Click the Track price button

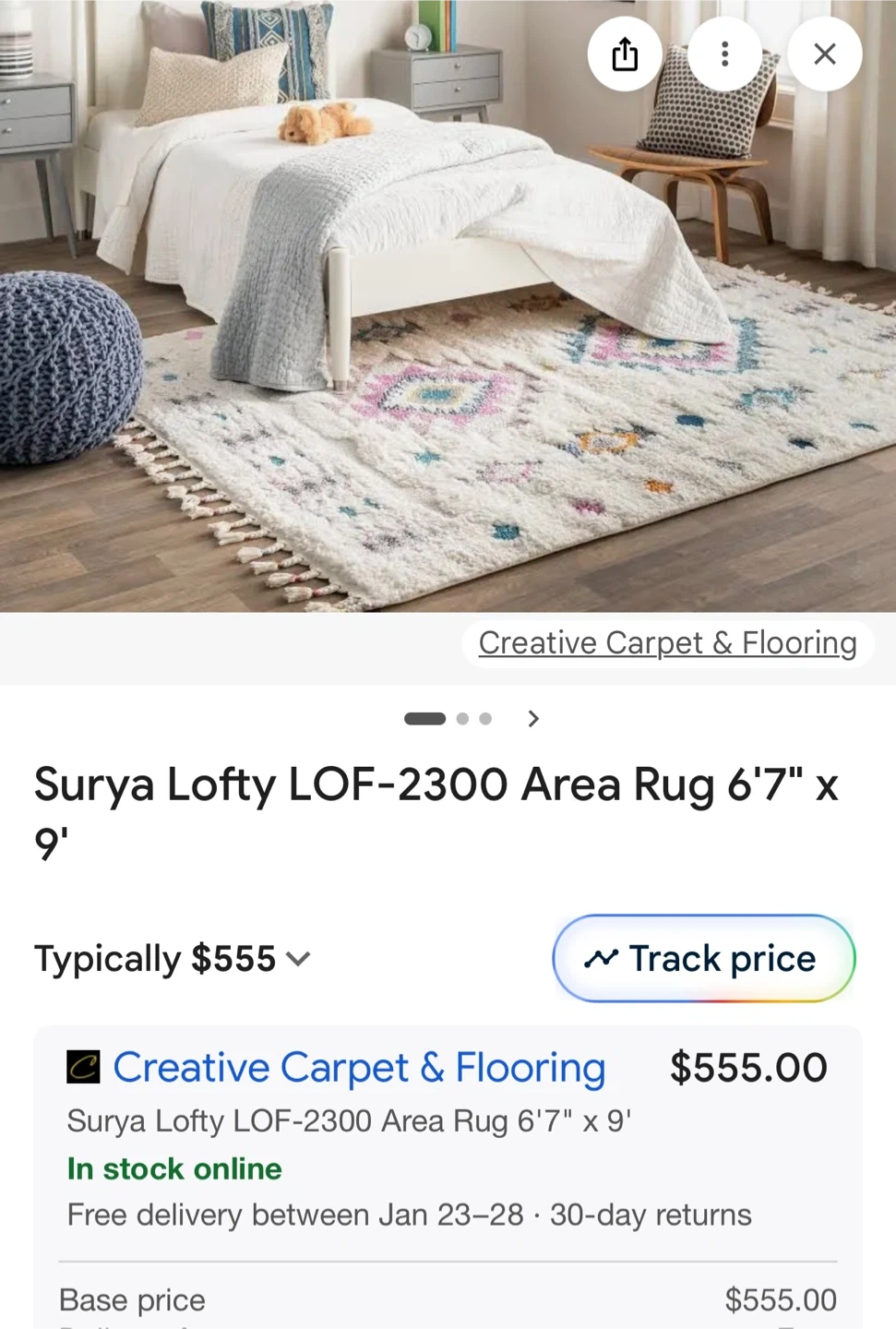[x=704, y=959]
